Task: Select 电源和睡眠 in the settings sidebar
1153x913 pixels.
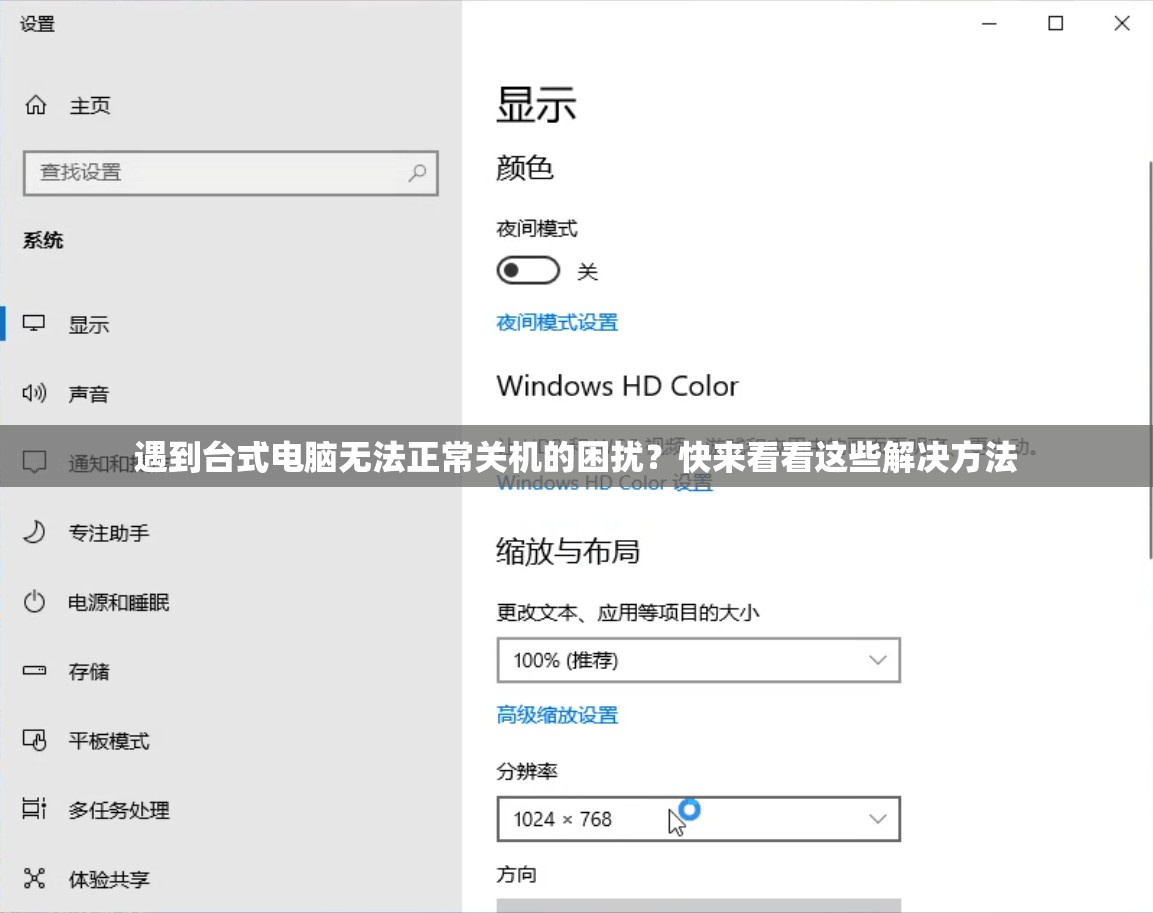Action: point(118,602)
